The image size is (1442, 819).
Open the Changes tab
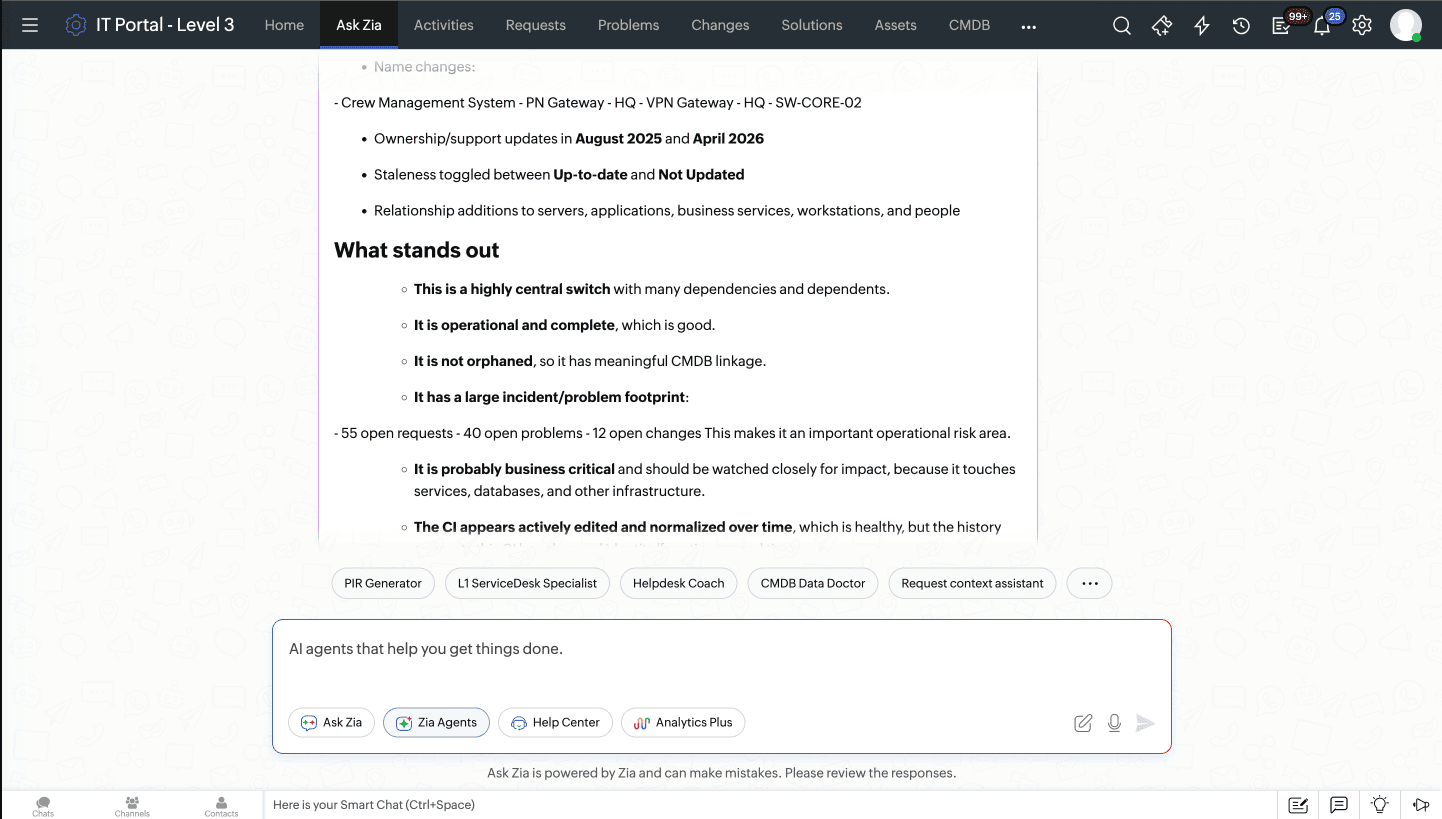pos(720,25)
